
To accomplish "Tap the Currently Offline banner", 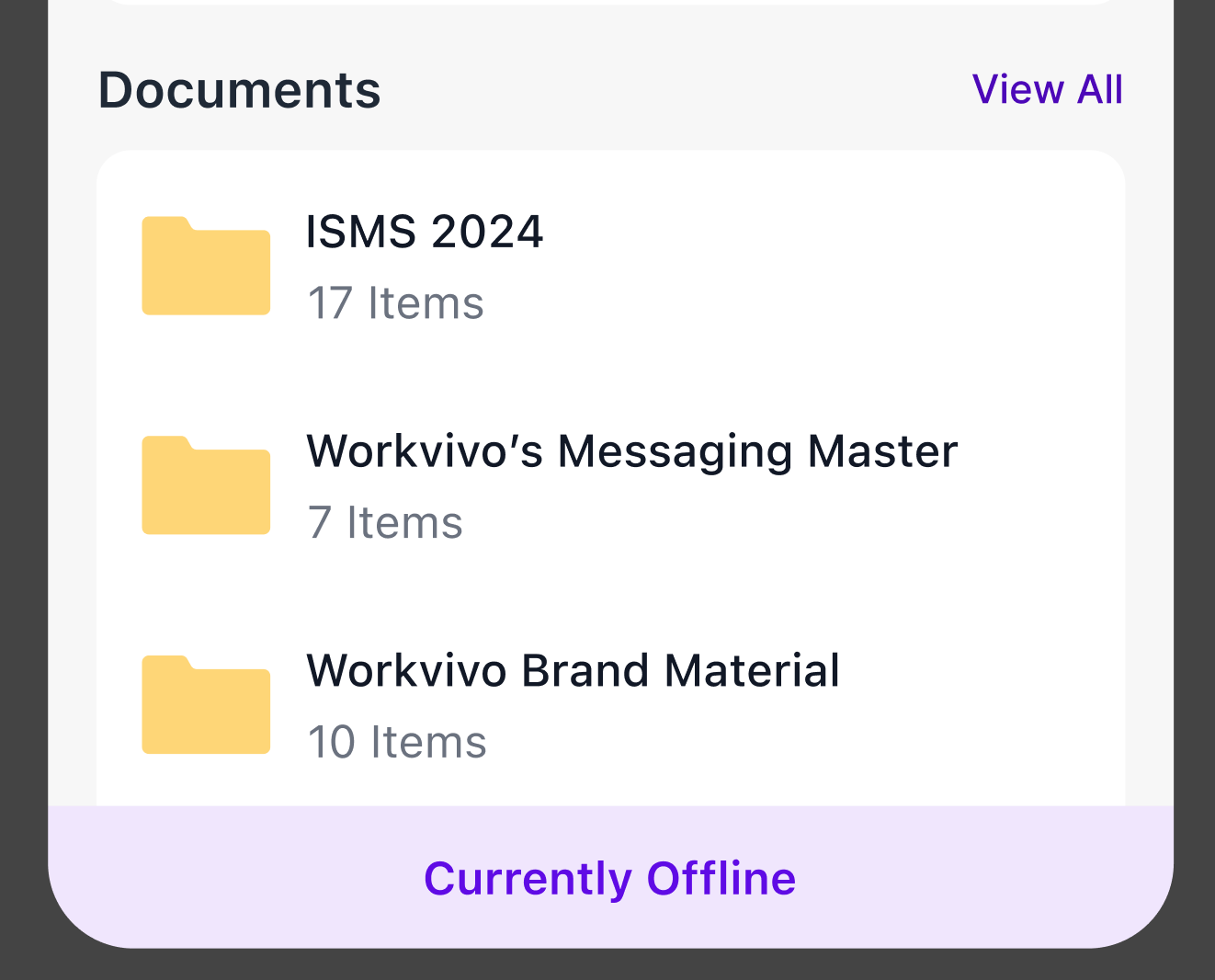I will click(610, 877).
